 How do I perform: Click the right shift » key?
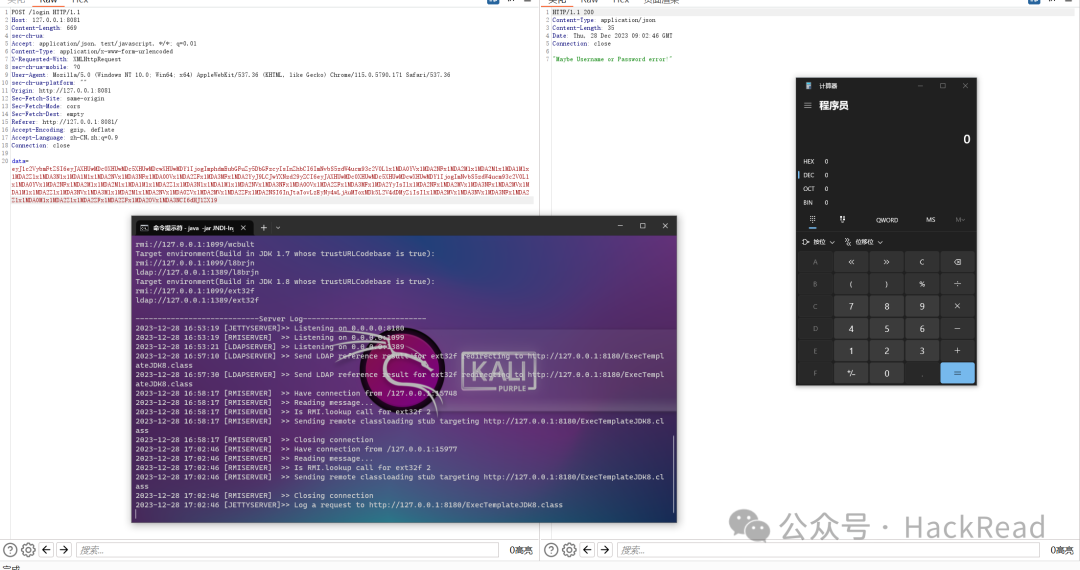tap(886, 262)
